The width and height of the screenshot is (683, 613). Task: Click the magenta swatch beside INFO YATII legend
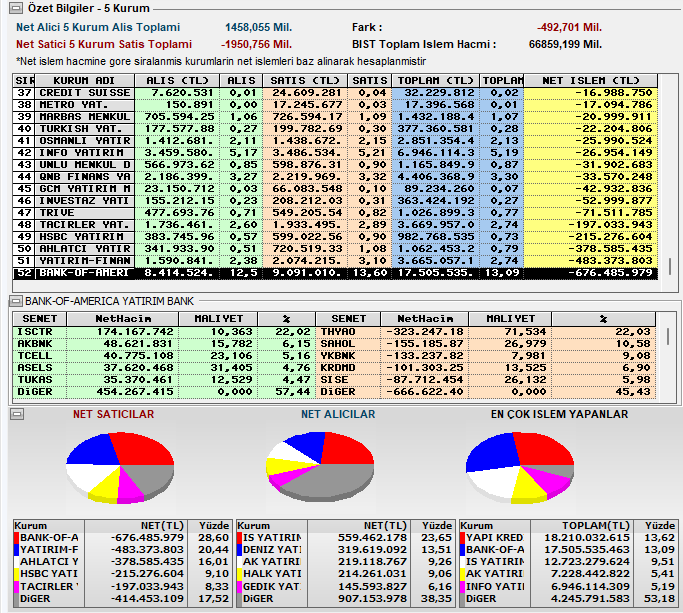(463, 586)
